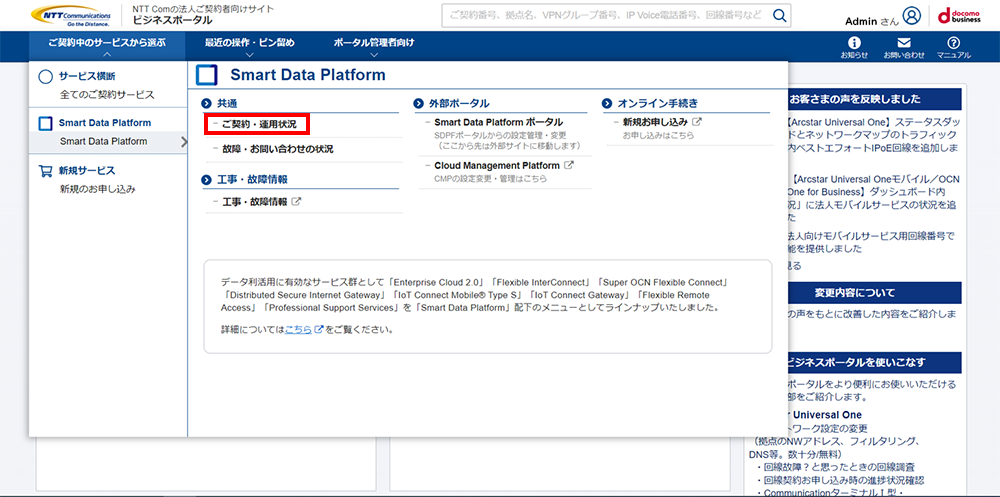
Task: Open the Admin user profile icon
Action: [x=912, y=15]
